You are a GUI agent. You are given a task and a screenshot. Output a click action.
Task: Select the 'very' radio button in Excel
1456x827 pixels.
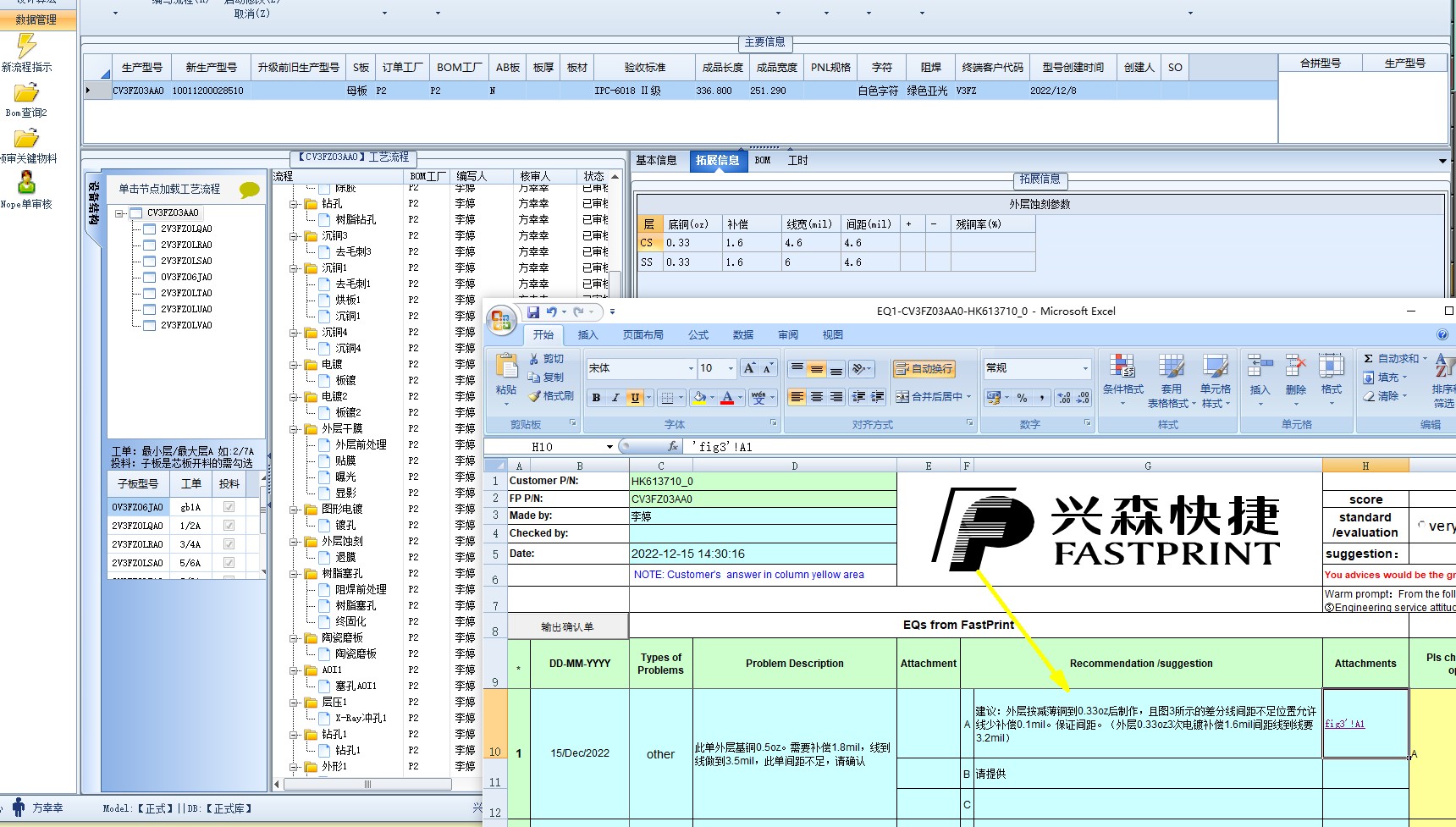[x=1421, y=526]
